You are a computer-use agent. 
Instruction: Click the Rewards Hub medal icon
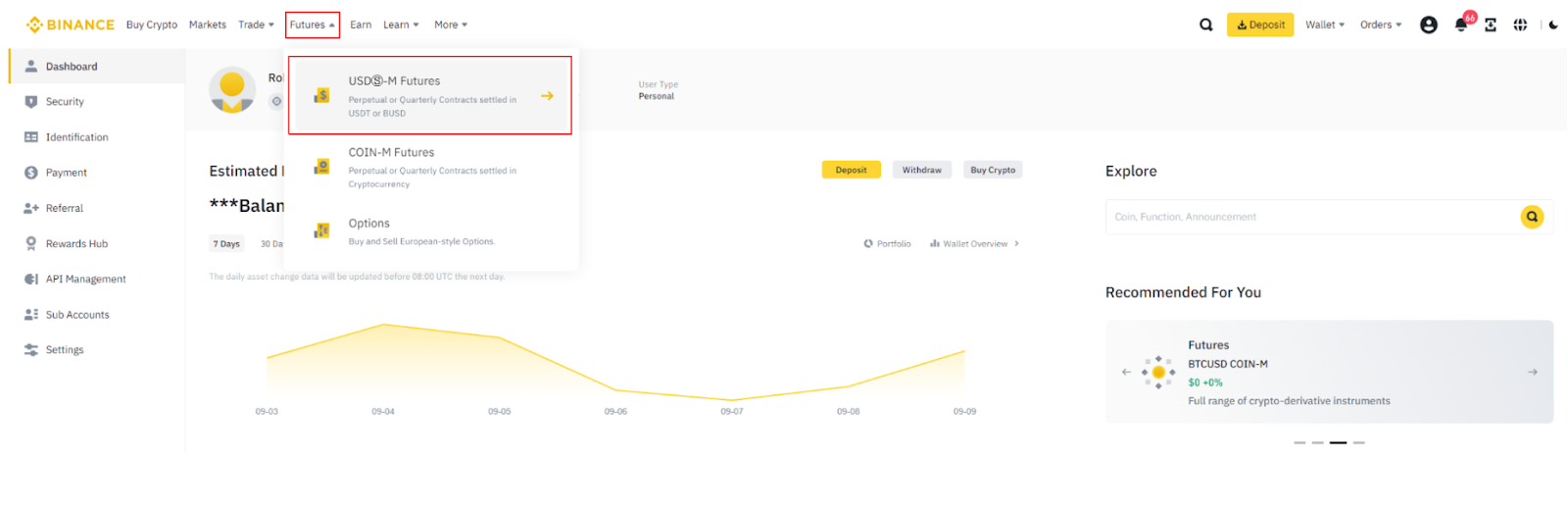(x=31, y=243)
